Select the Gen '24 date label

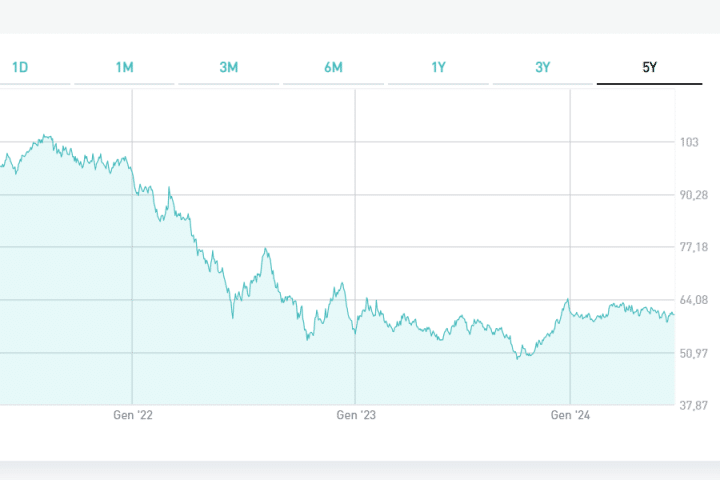[569, 414]
